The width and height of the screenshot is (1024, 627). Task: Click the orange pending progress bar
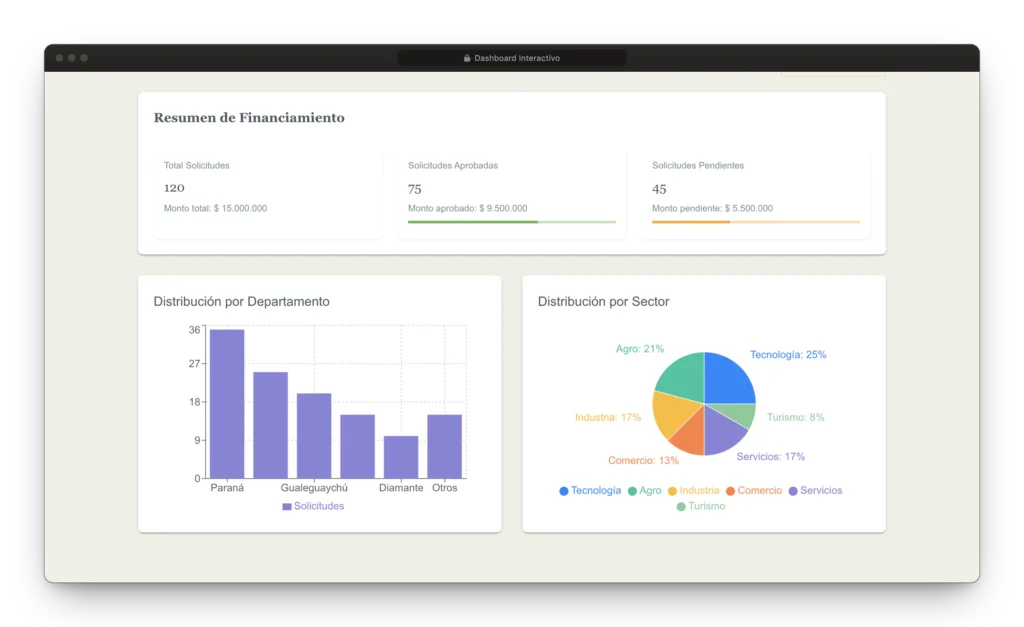point(756,222)
